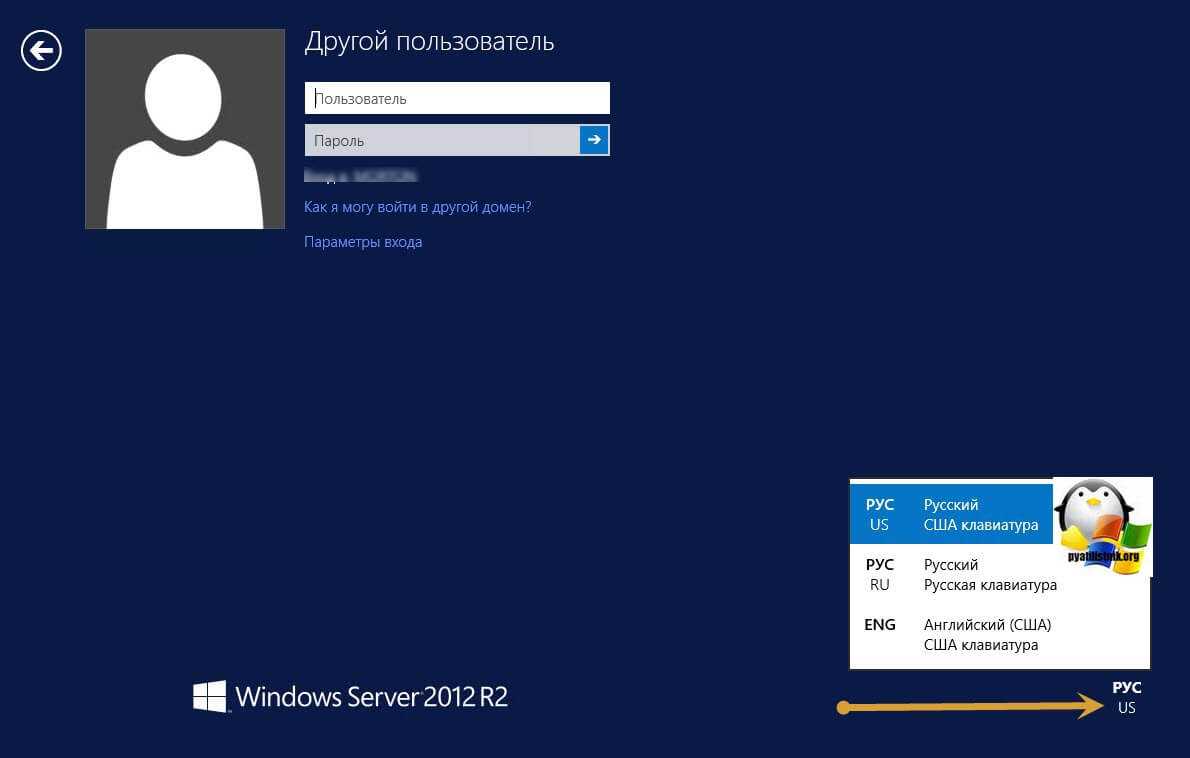This screenshot has width=1190, height=758.
Task: Click the highlighted РУС US abbreviation in list
Action: click(879, 515)
